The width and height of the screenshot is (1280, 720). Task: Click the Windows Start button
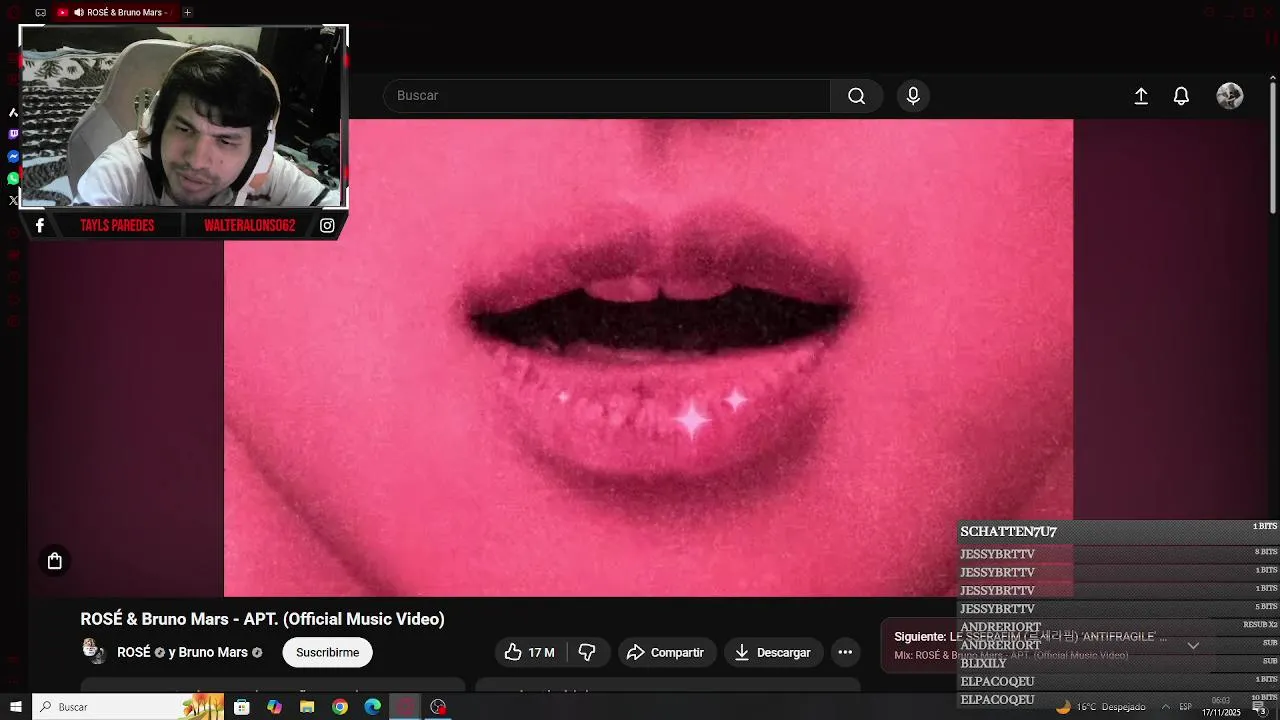tap(16, 707)
